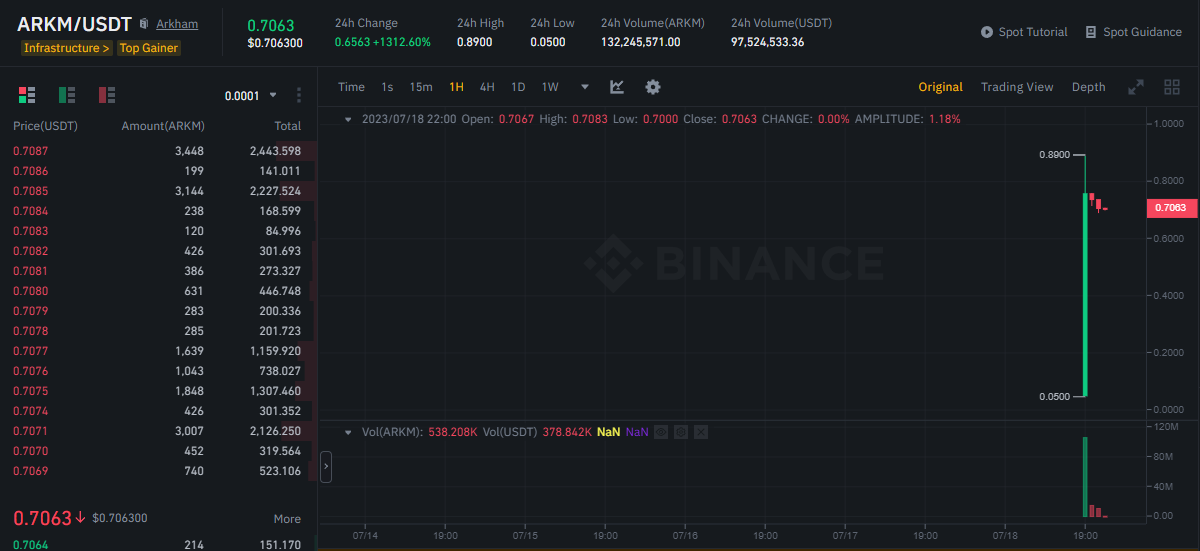Click the ARKM/USDT pair title

pyautogui.click(x=75, y=24)
